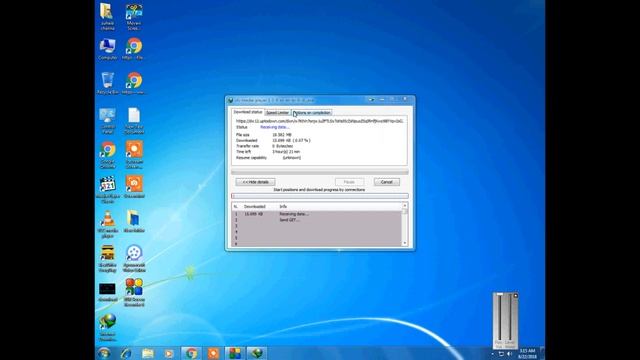This screenshot has width=640, height=360.
Task: Click the Hide details button
Action: [256, 182]
